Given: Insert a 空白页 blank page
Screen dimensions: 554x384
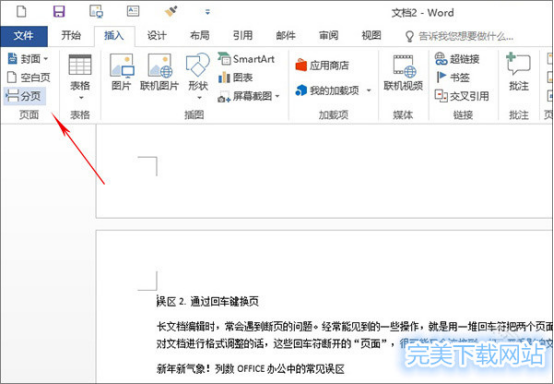Looking at the screenshot, I should point(29,77).
